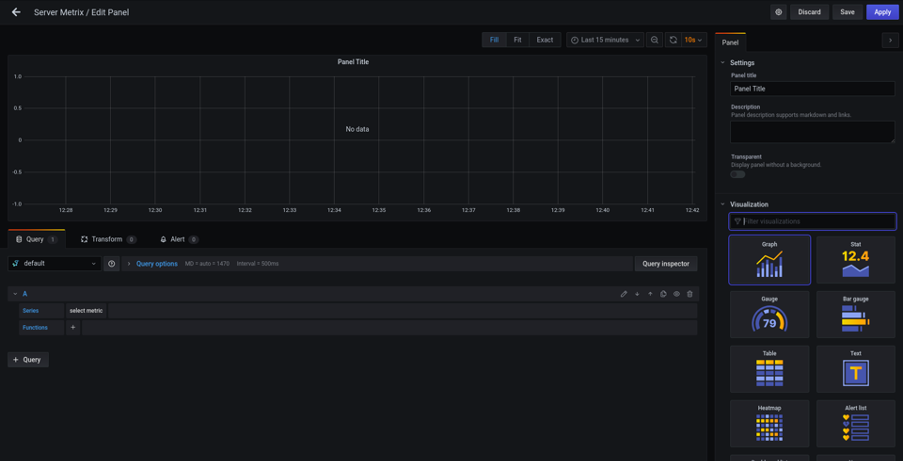Image resolution: width=904 pixels, height=462 pixels.
Task: Click the No data text in graph
Action: 357,129
